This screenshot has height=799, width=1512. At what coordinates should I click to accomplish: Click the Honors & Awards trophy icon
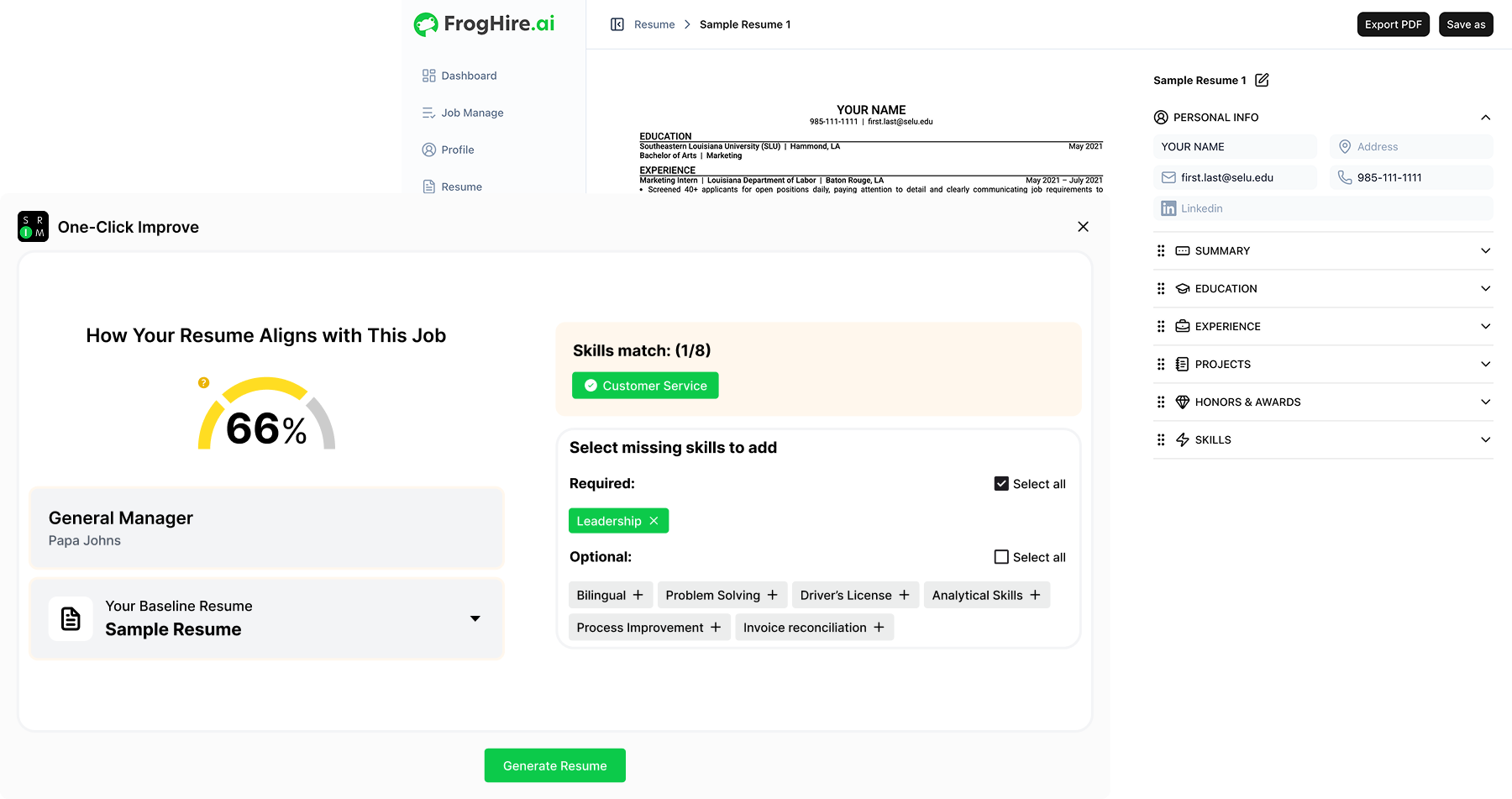(x=1182, y=402)
